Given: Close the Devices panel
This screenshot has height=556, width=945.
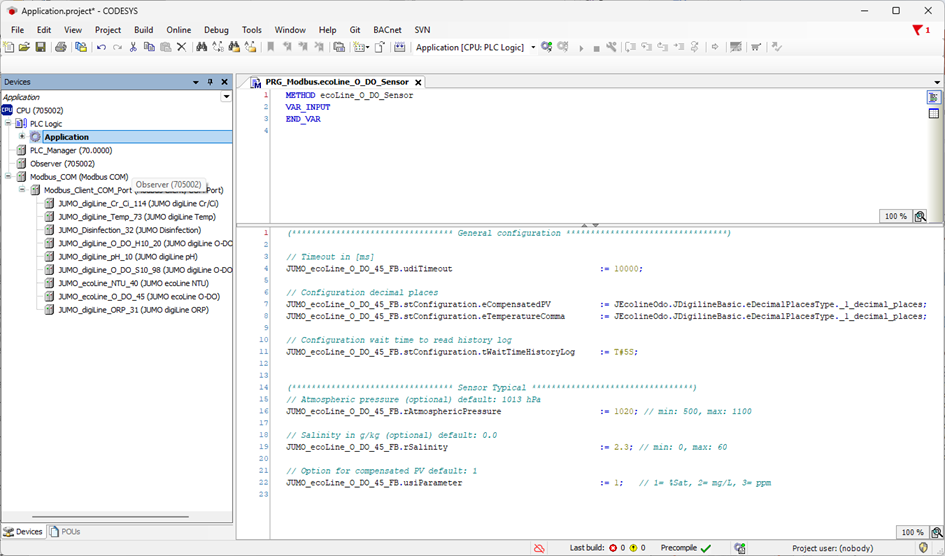Looking at the screenshot, I should pyautogui.click(x=224, y=82).
